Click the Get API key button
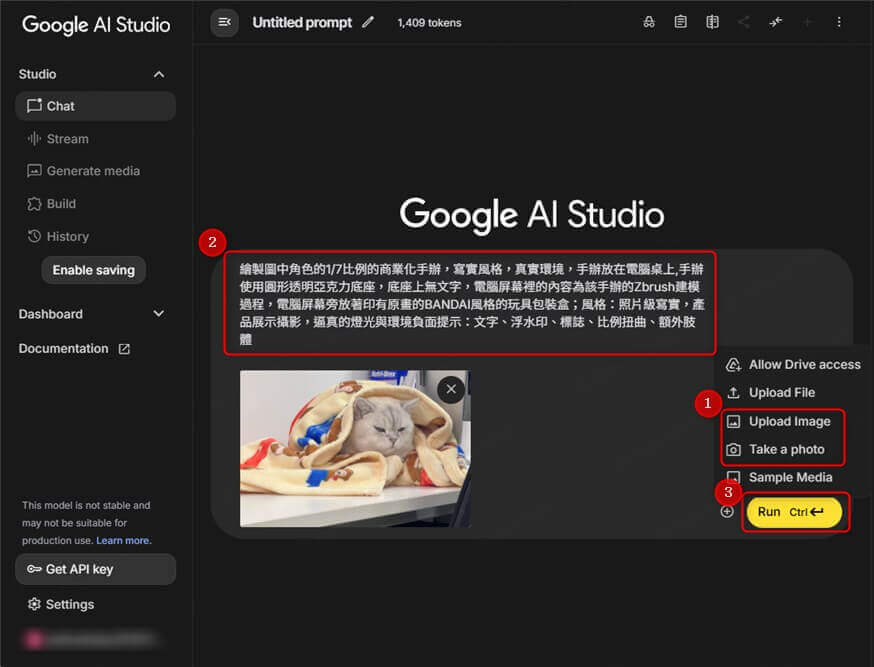The width and height of the screenshot is (874, 667). [x=95, y=569]
